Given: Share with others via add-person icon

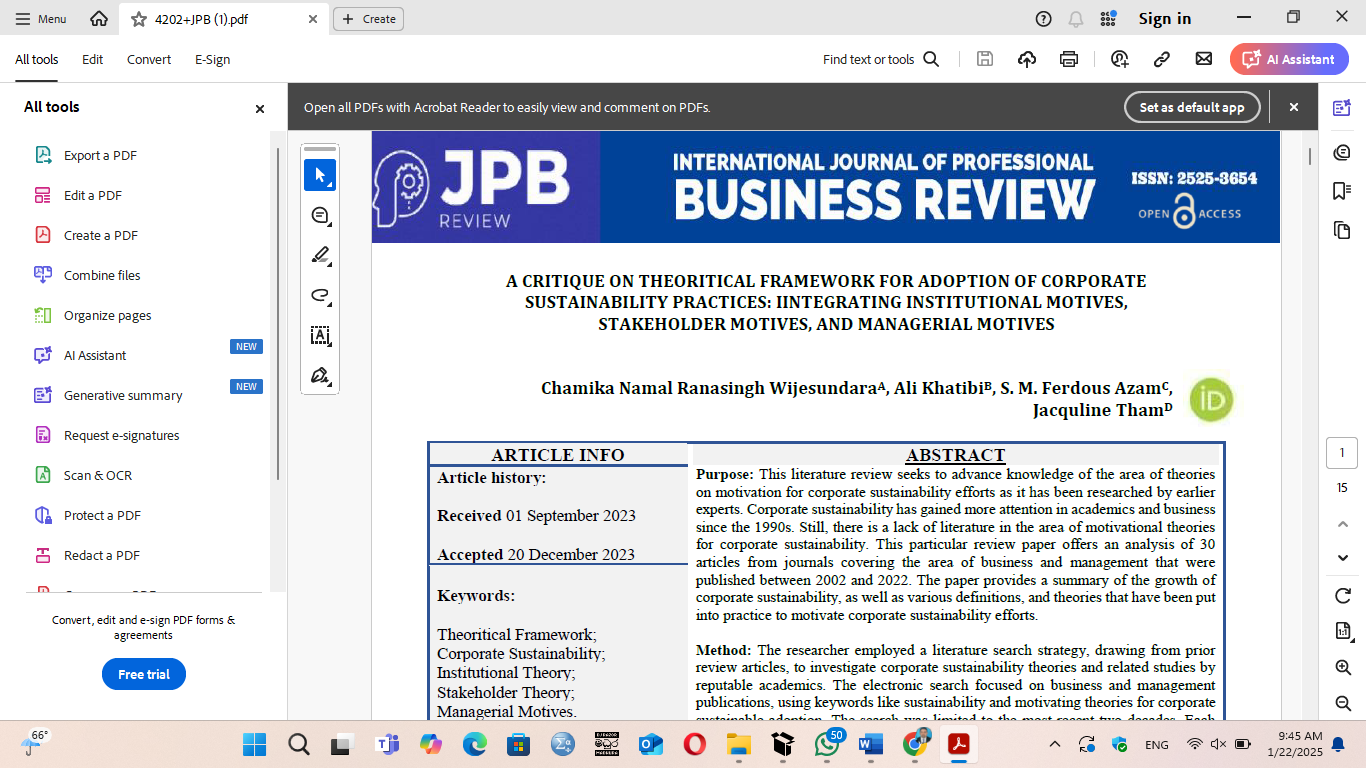Looking at the screenshot, I should (1119, 59).
